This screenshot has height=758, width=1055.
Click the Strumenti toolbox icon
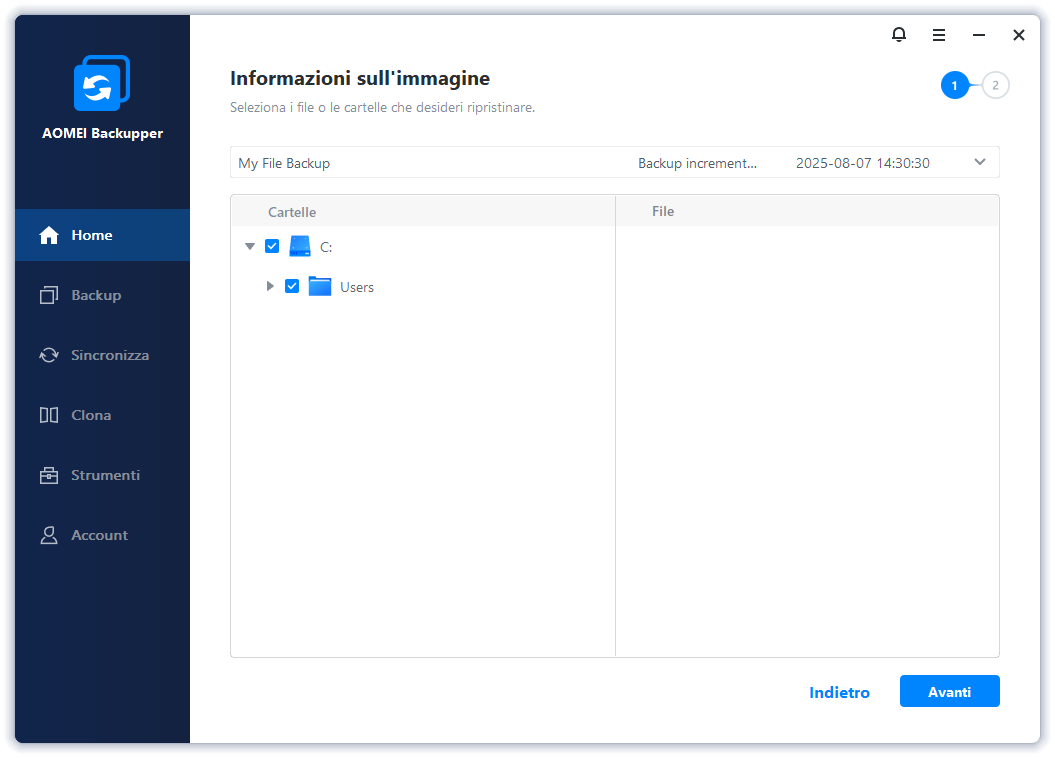coord(48,475)
